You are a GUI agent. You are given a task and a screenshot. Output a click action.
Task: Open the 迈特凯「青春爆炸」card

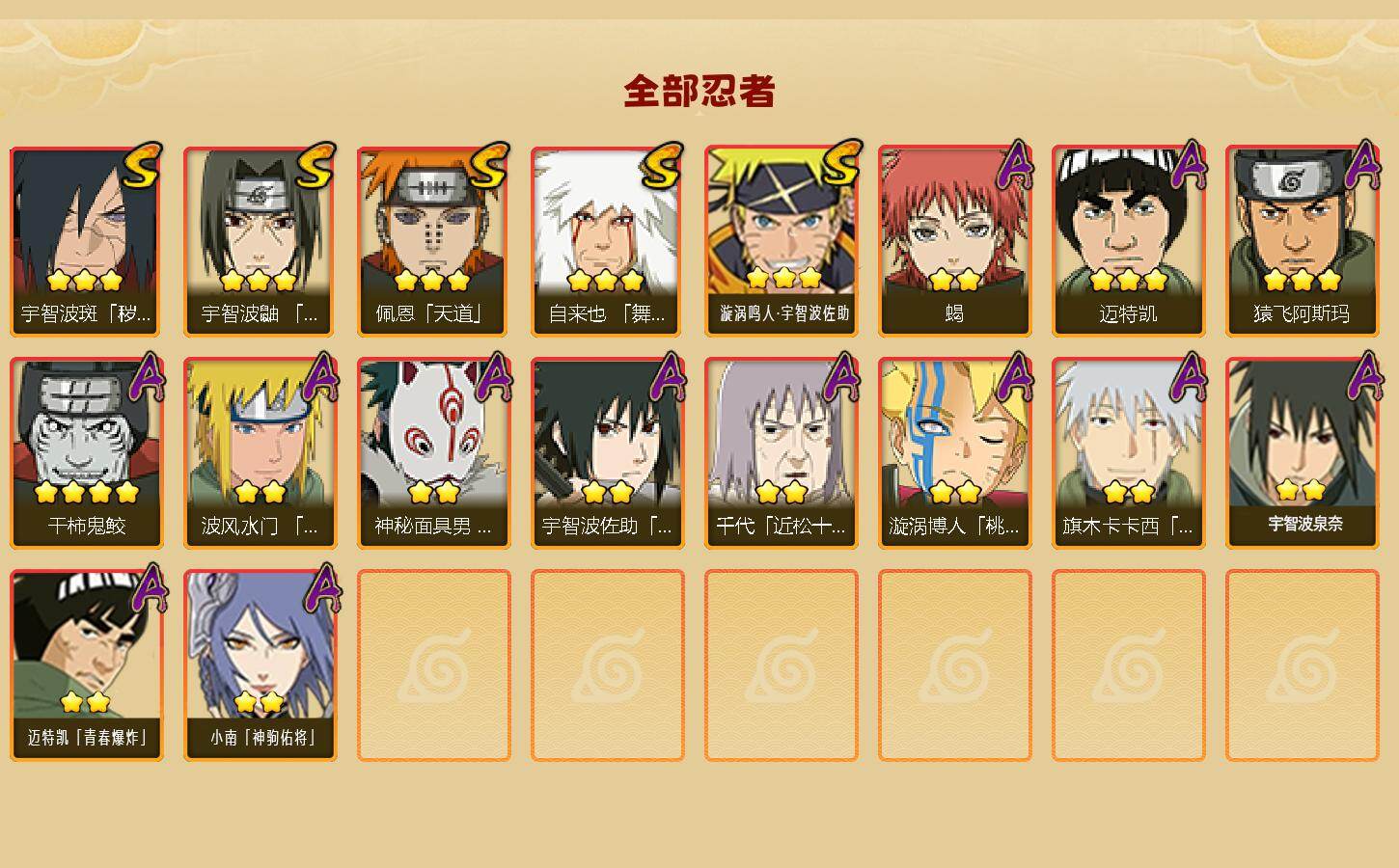click(86, 665)
